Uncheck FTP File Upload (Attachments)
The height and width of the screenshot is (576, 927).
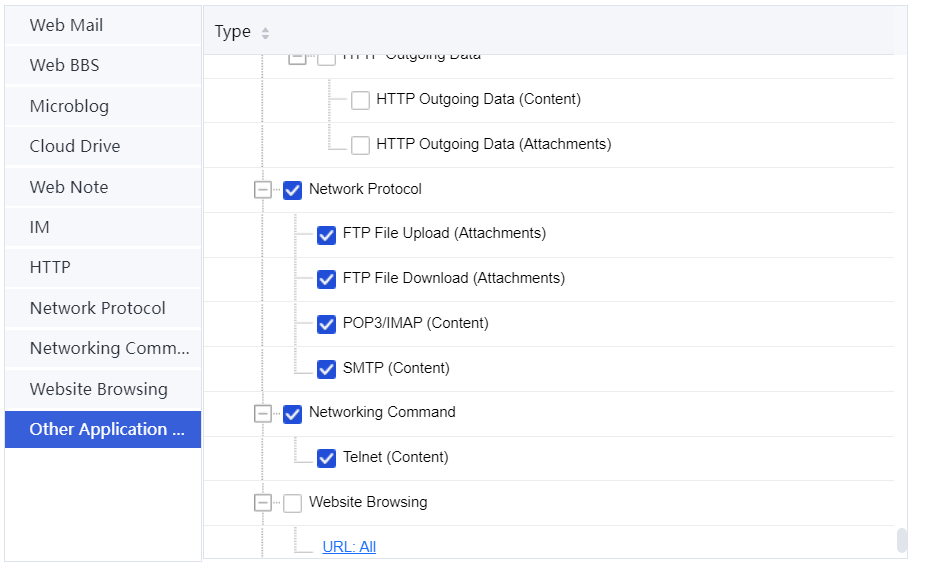tap(326, 234)
